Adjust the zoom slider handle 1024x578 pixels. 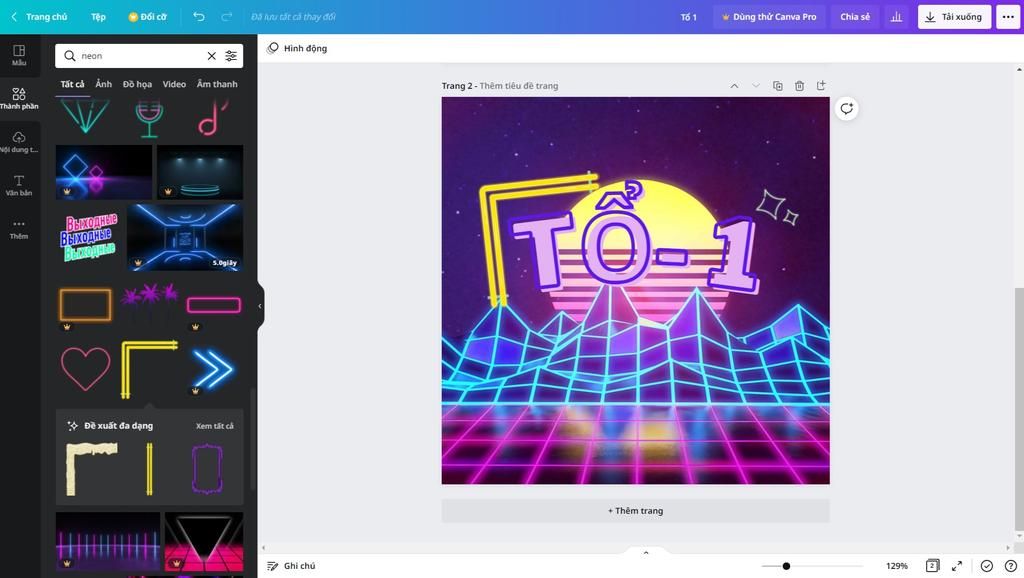(786, 566)
